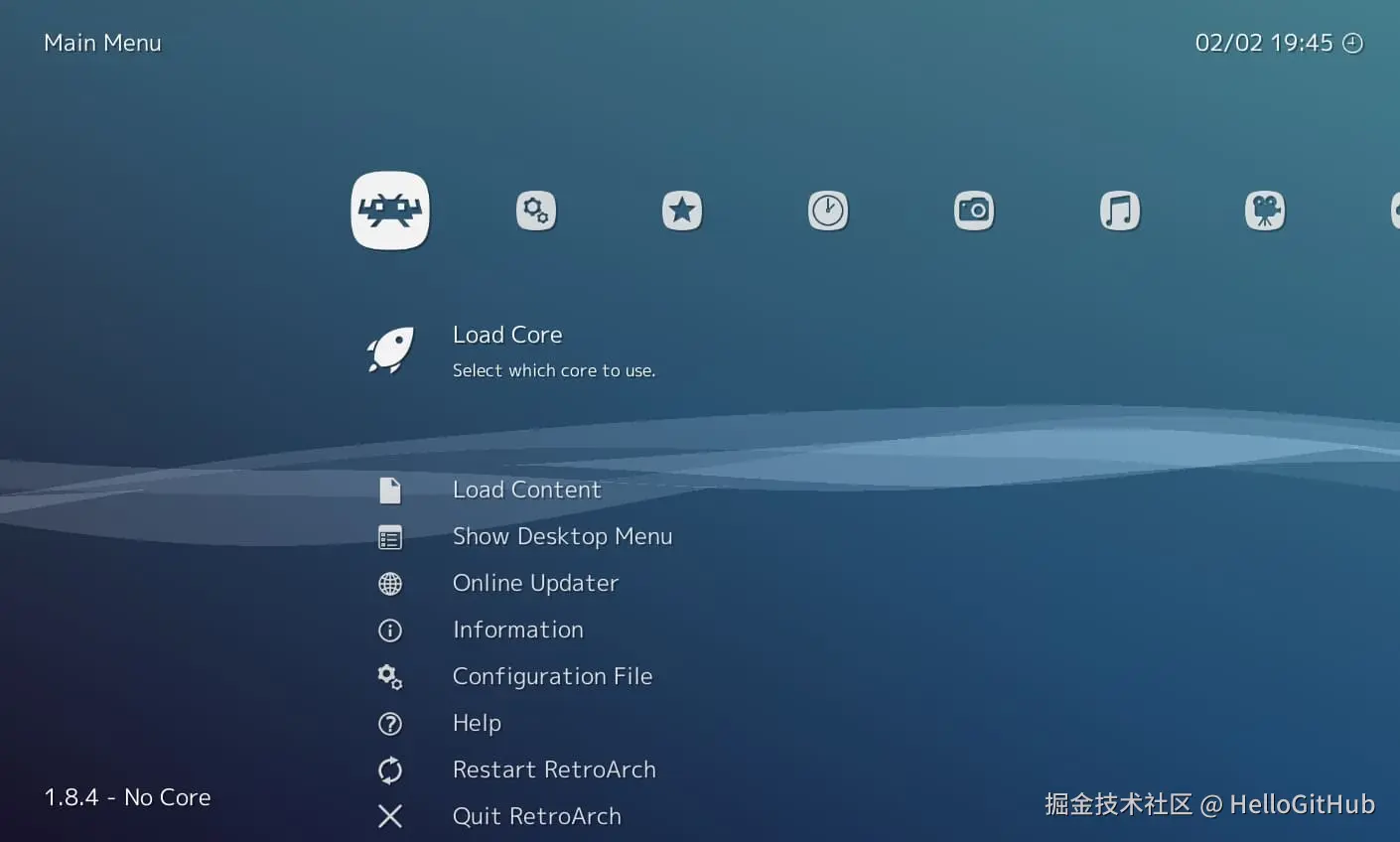Click the rocket icon beside Load Core

pyautogui.click(x=390, y=351)
